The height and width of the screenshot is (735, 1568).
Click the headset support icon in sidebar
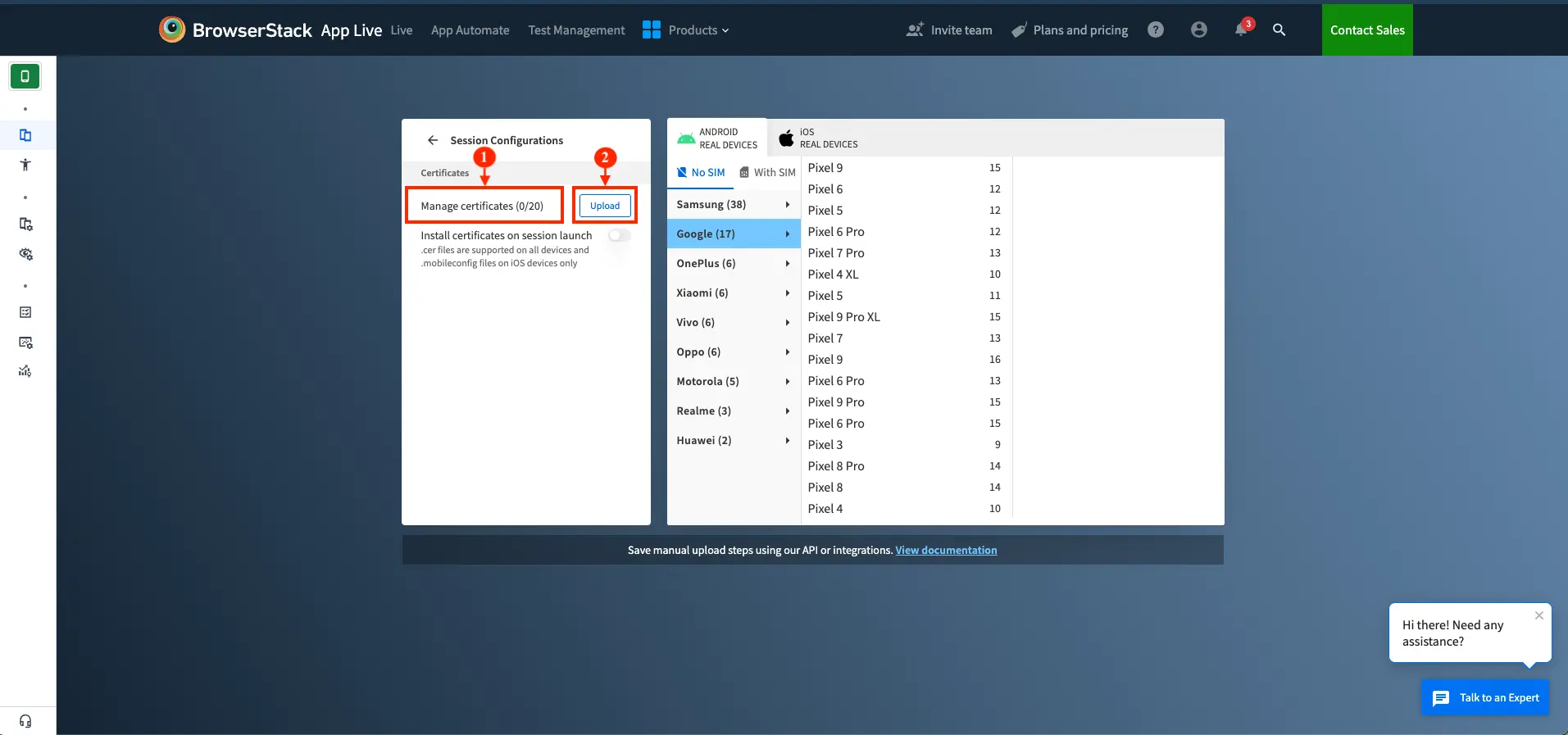tap(25, 721)
